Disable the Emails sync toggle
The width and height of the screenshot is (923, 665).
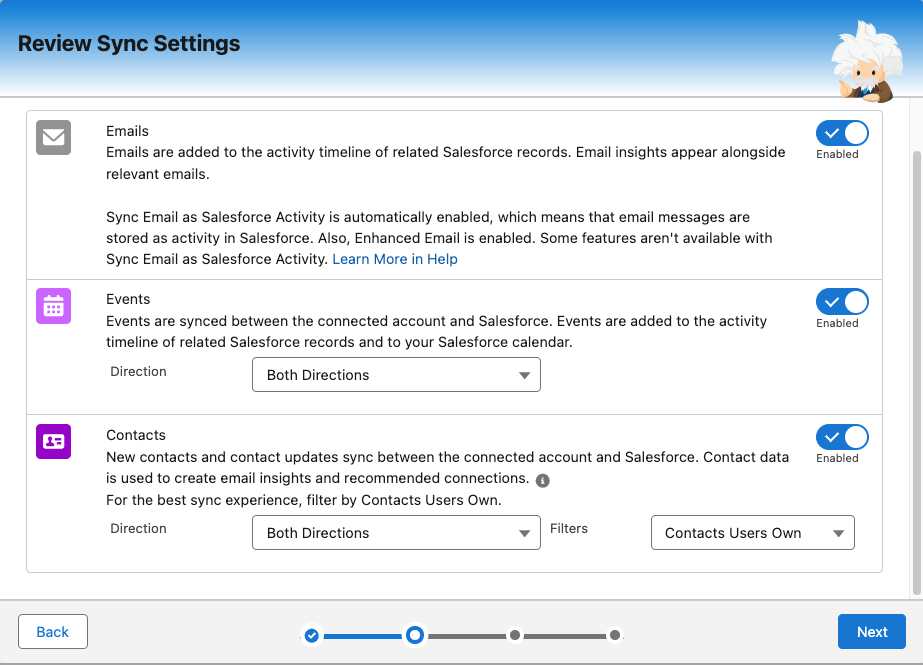point(842,133)
